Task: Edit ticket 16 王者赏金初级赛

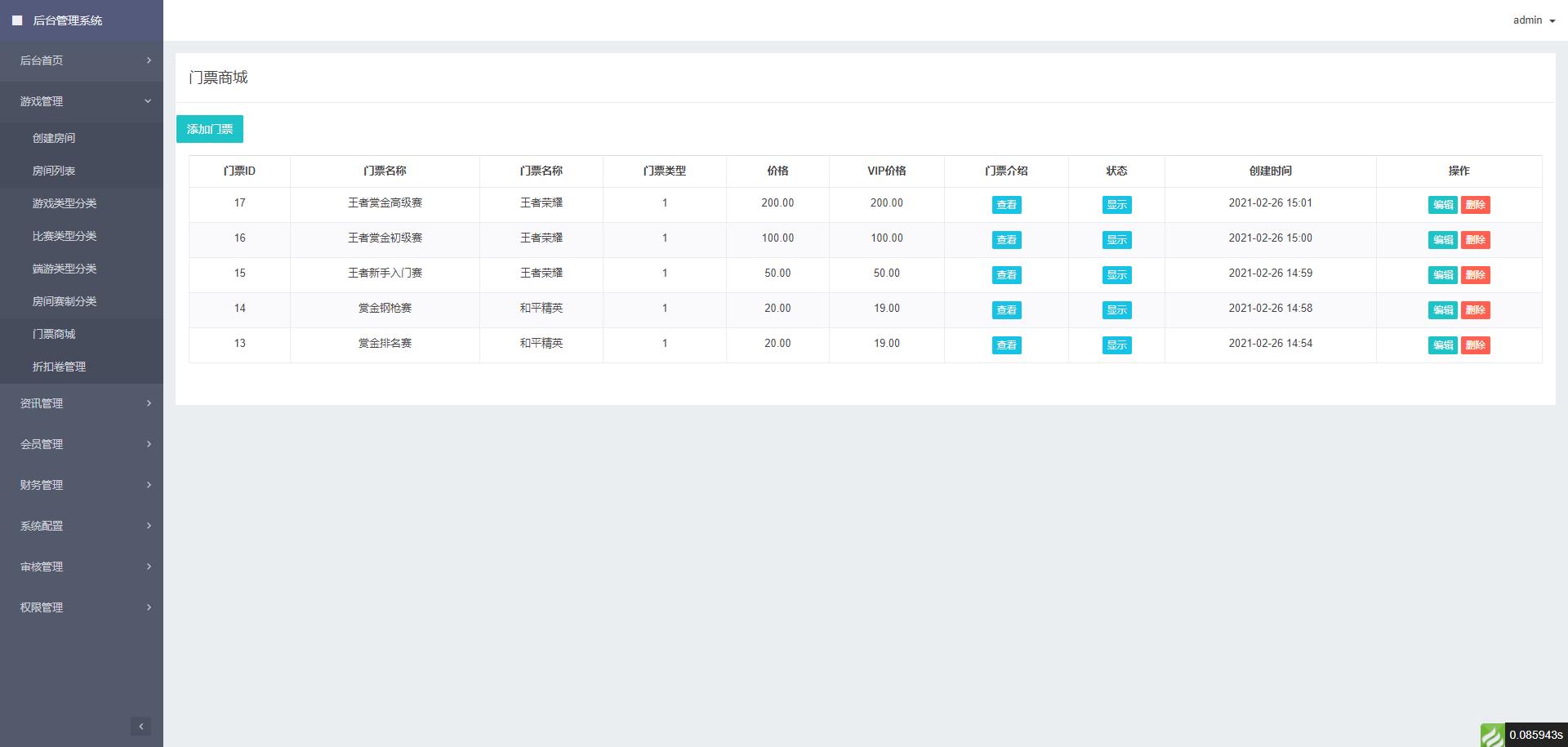Action: 1443,240
